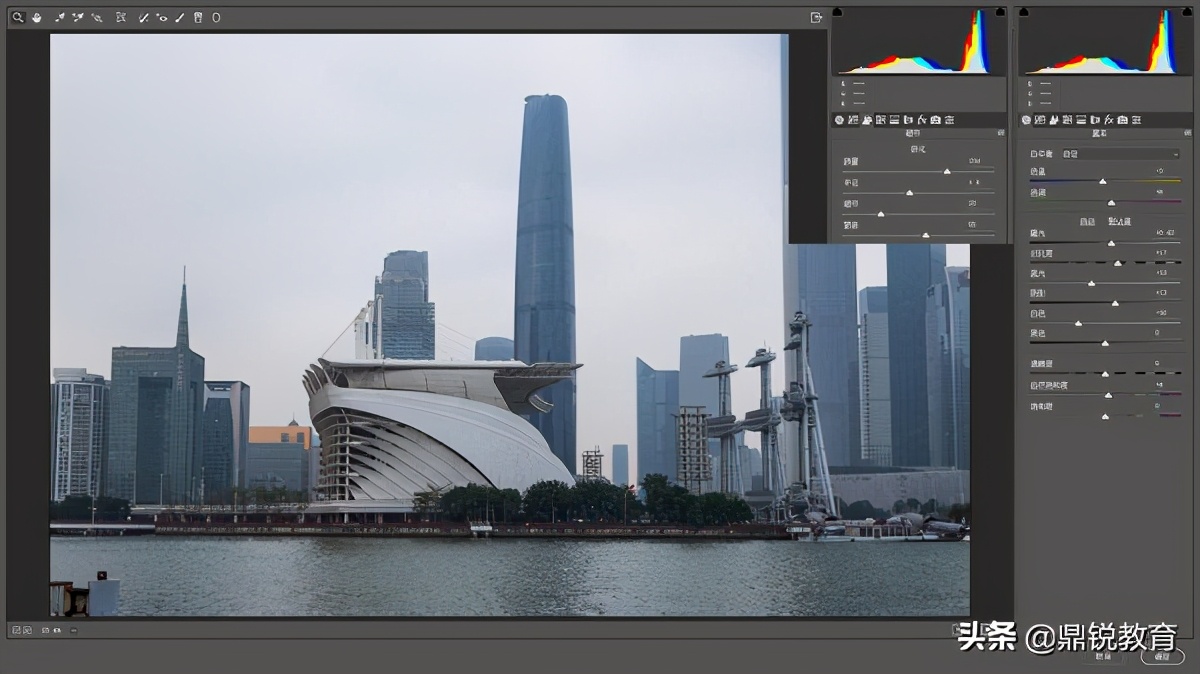Viewport: 1200px width, 674px height.
Task: Click the Highlights slider handle
Action: click(x=1091, y=283)
